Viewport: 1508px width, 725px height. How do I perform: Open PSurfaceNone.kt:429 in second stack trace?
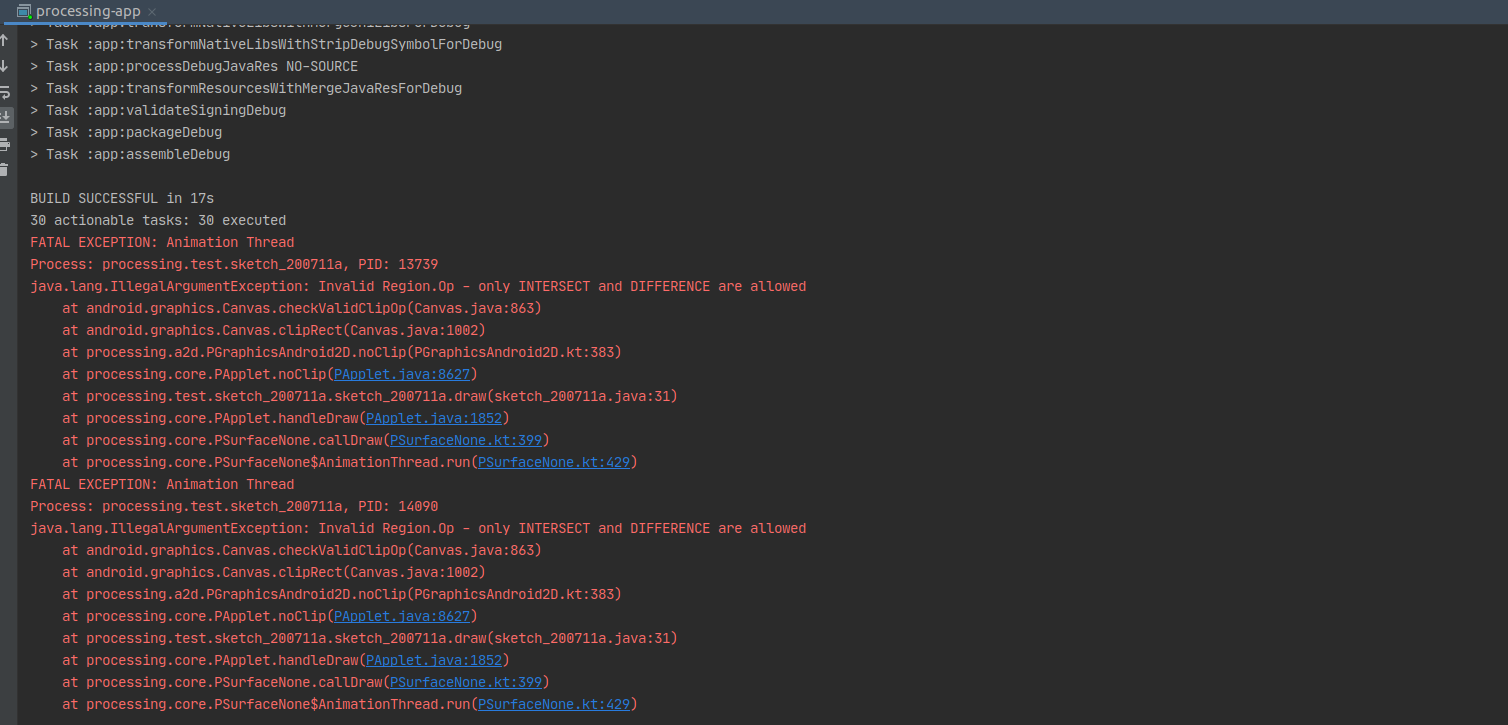point(555,704)
